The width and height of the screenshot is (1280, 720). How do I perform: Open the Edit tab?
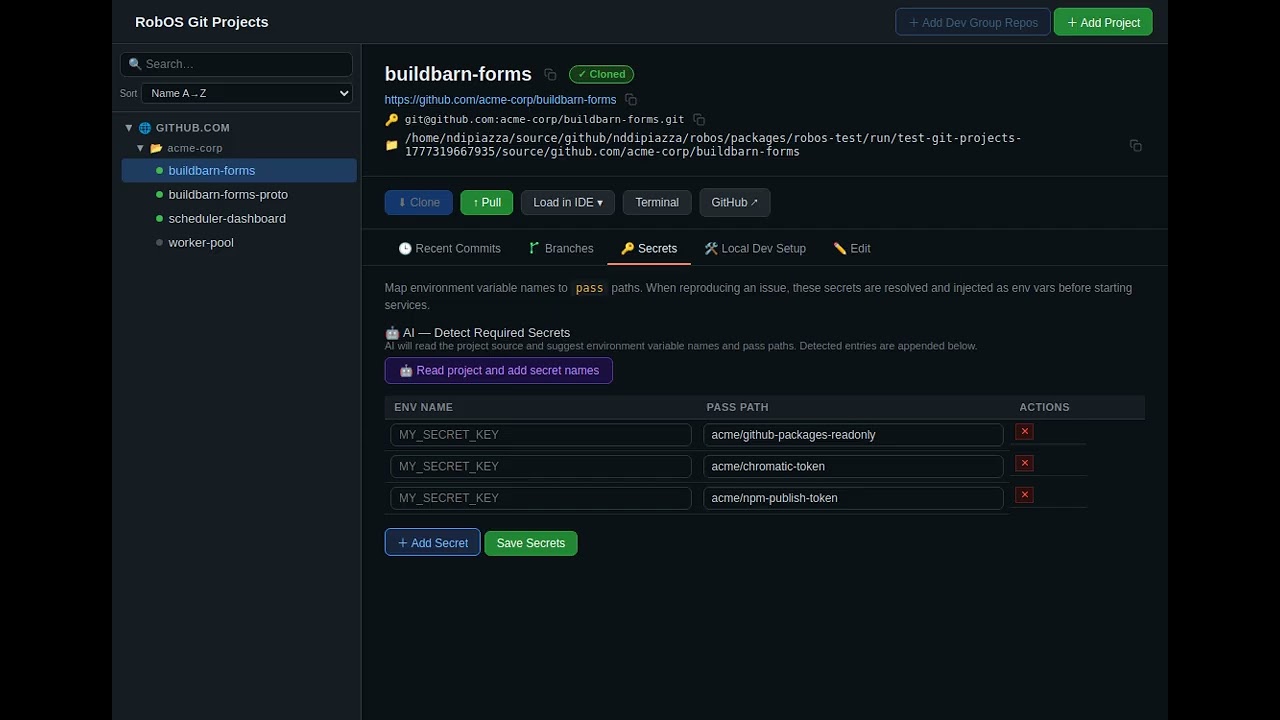pyautogui.click(x=852, y=249)
